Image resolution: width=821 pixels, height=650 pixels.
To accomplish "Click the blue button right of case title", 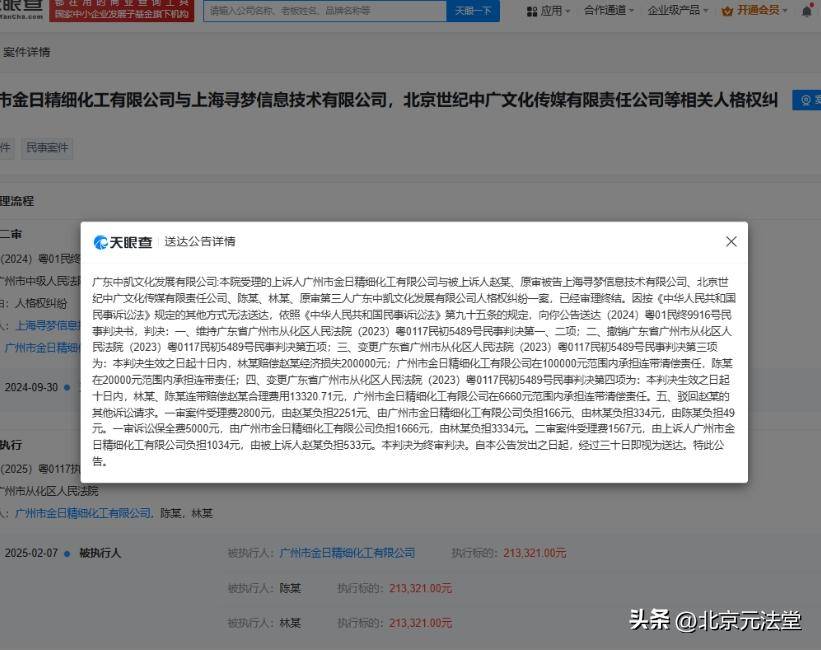I will pyautogui.click(x=807, y=100).
